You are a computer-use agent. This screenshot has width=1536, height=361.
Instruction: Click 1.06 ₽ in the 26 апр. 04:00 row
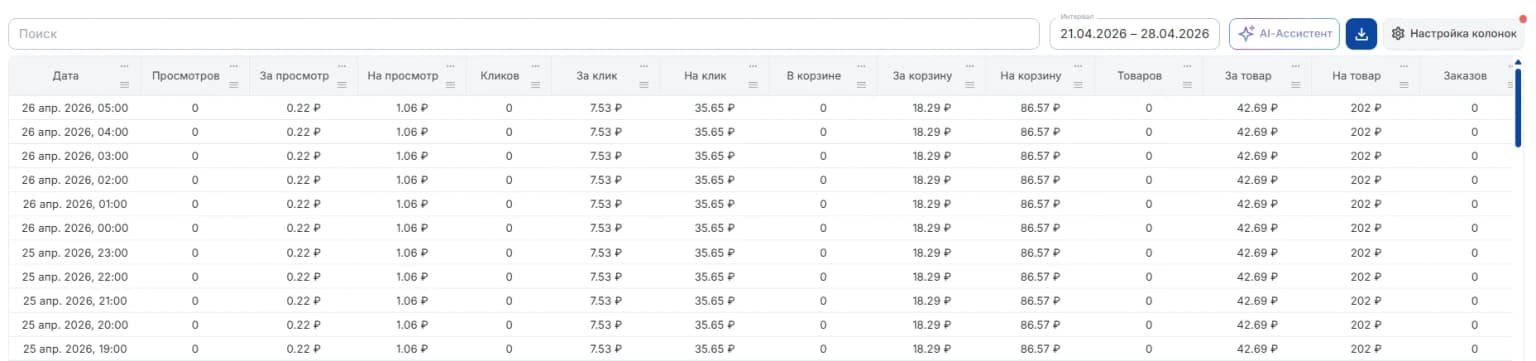point(412,131)
